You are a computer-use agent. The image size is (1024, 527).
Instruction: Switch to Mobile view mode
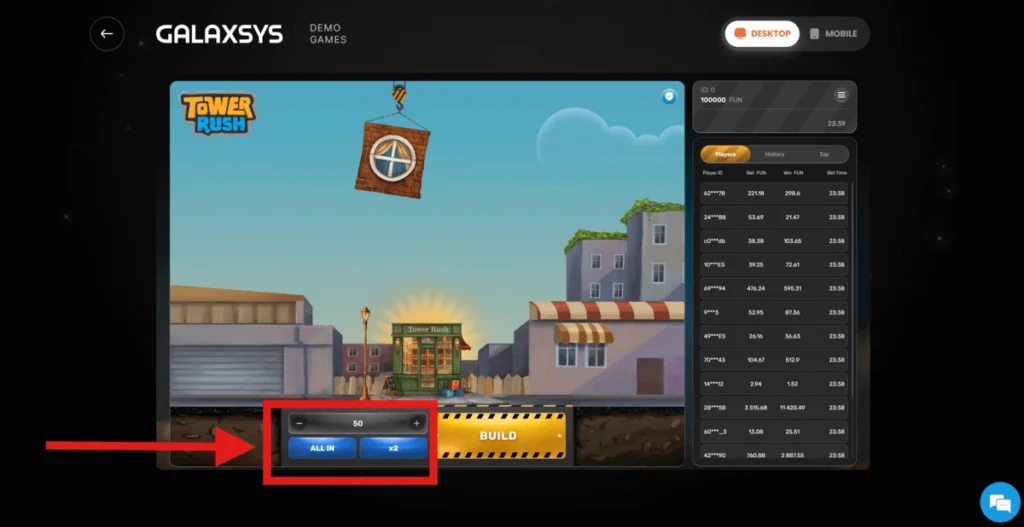833,34
